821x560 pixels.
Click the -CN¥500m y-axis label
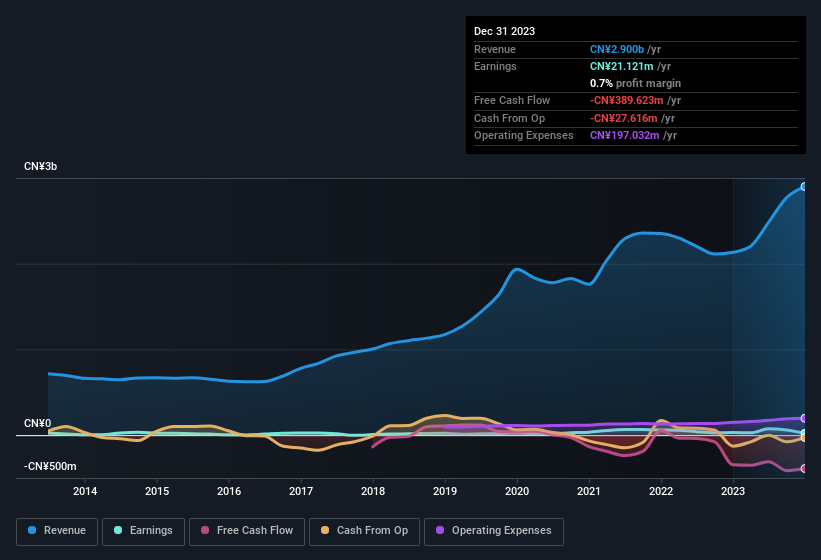pos(50,466)
